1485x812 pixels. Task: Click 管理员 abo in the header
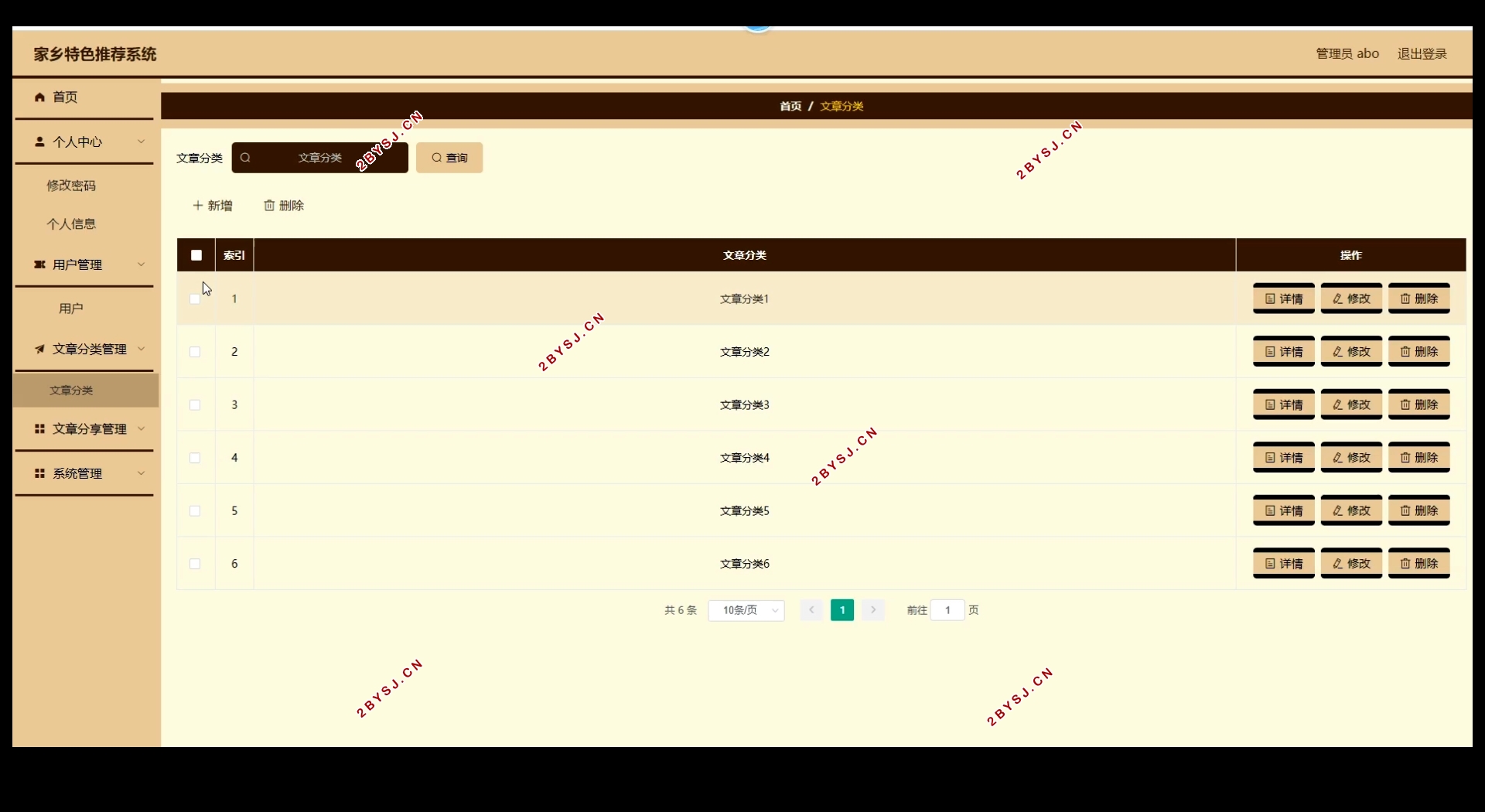pos(1347,53)
